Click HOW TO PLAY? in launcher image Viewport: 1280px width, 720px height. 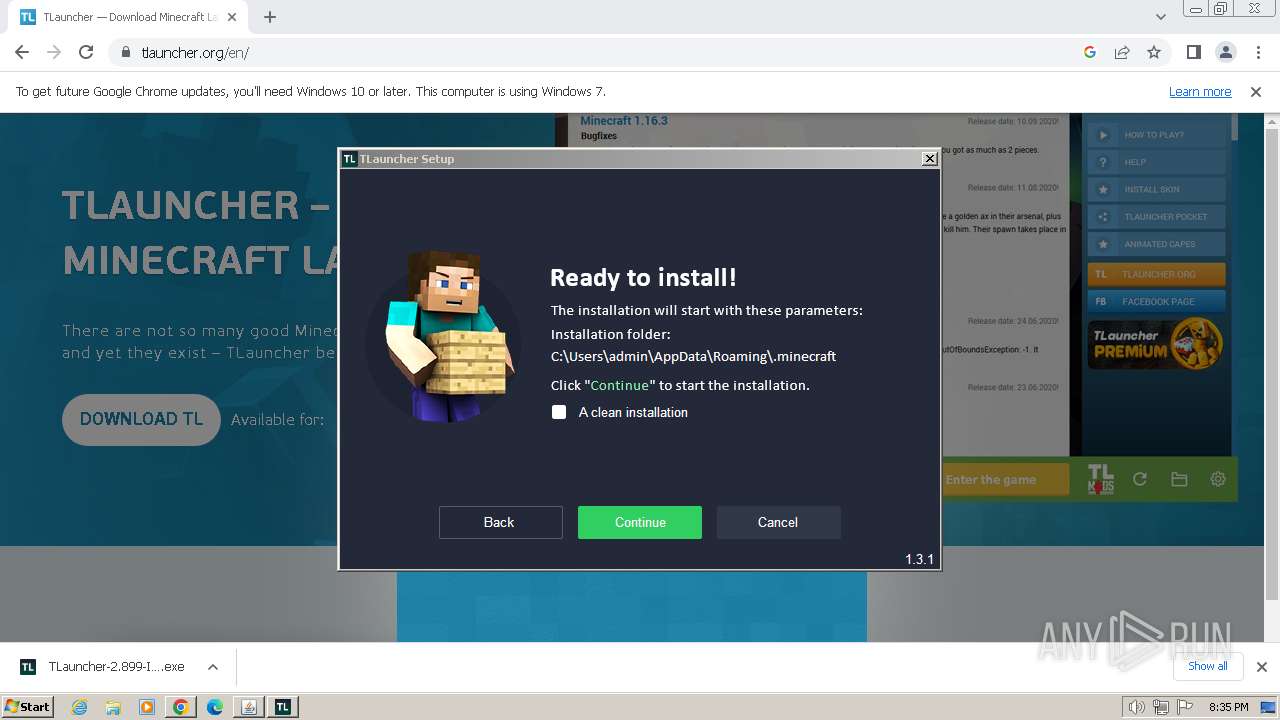1156,135
